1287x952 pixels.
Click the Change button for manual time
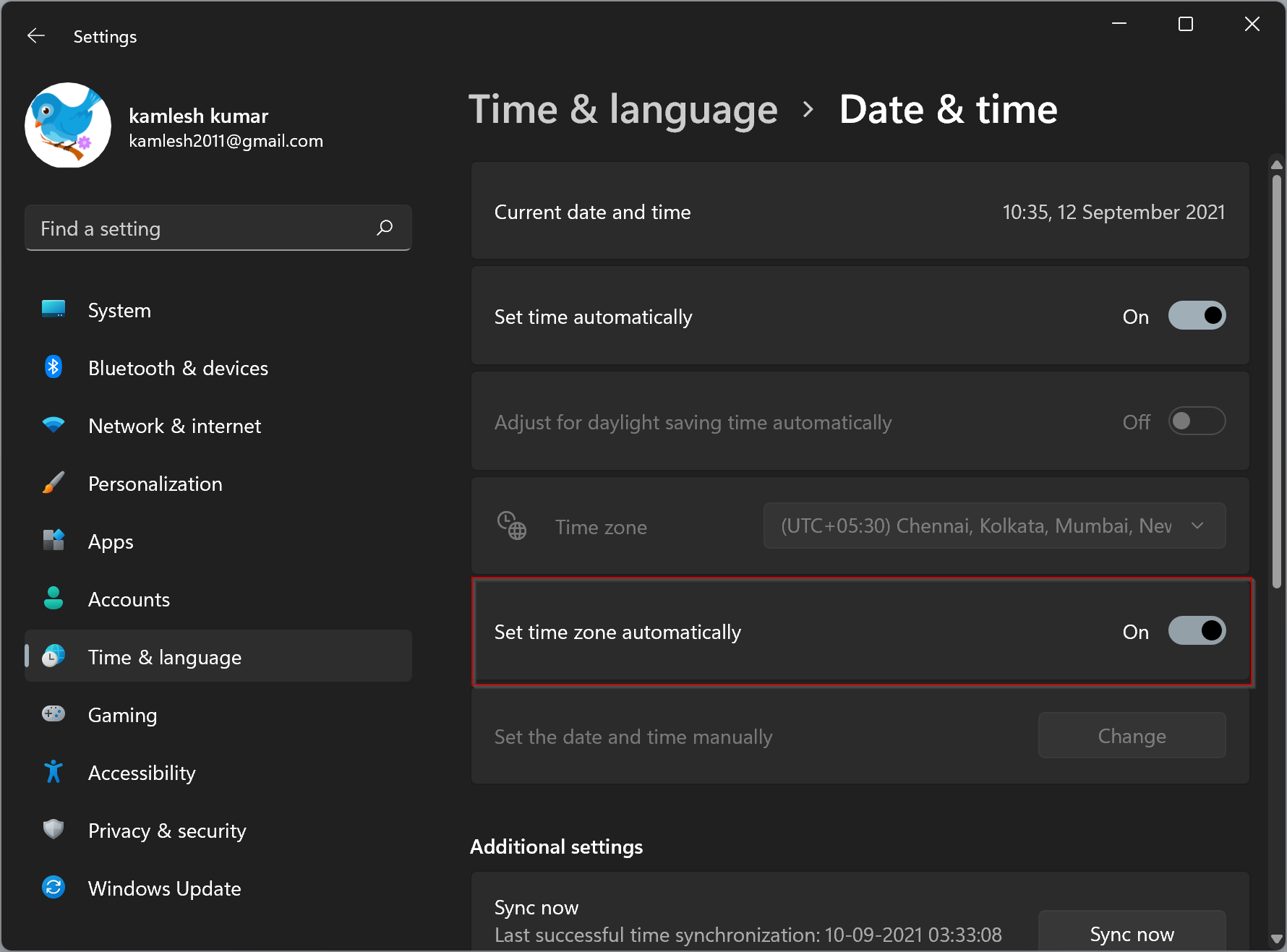click(x=1132, y=736)
